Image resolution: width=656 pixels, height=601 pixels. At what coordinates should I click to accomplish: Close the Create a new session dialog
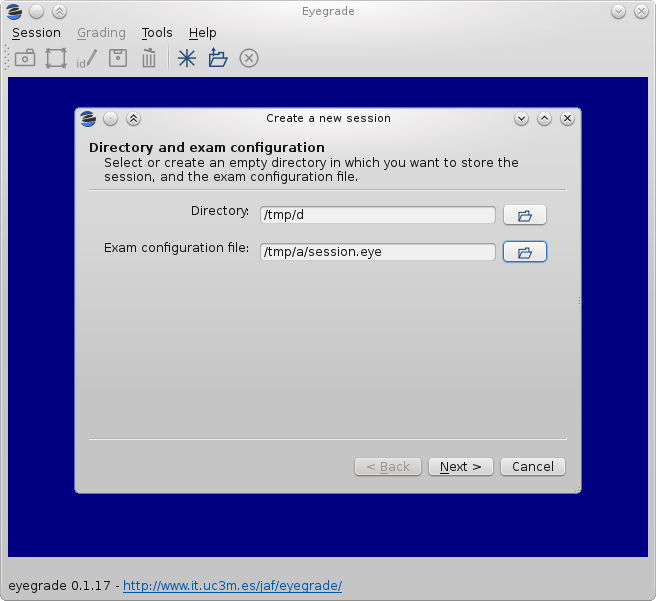click(x=567, y=119)
